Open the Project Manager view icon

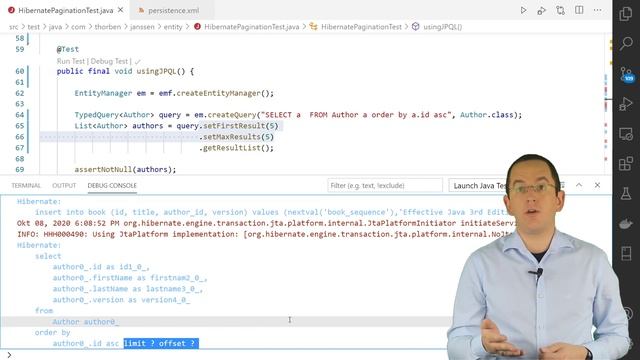pyautogui.click(x=626, y=253)
